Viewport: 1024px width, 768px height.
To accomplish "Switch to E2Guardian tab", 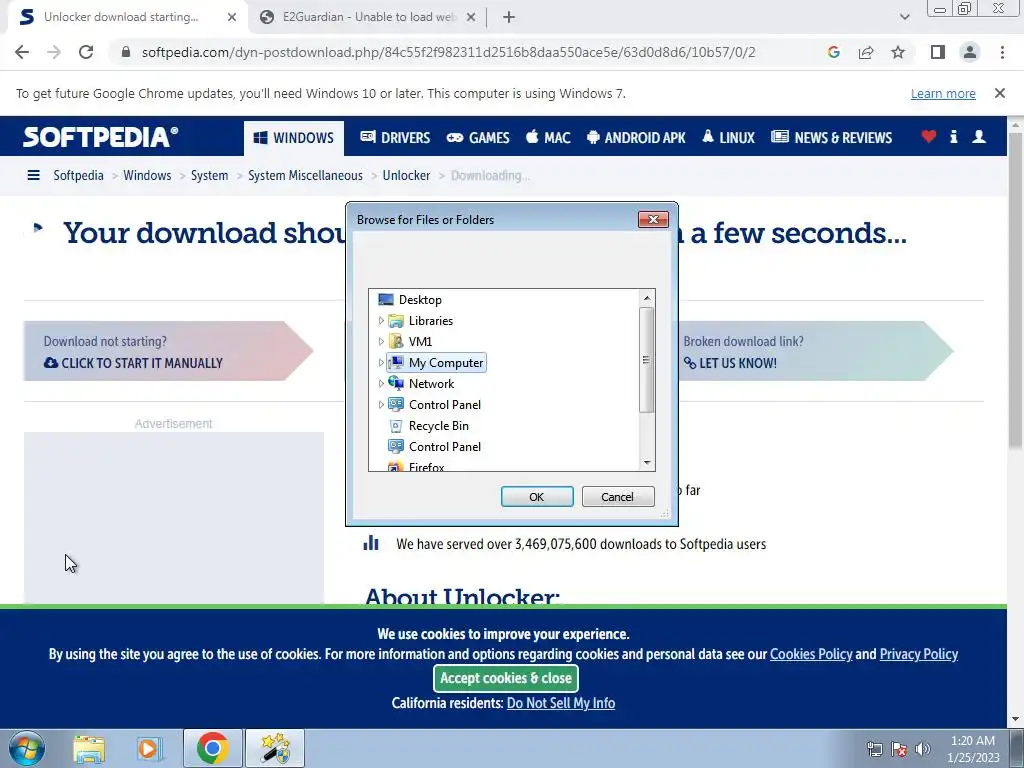I will click(367, 17).
